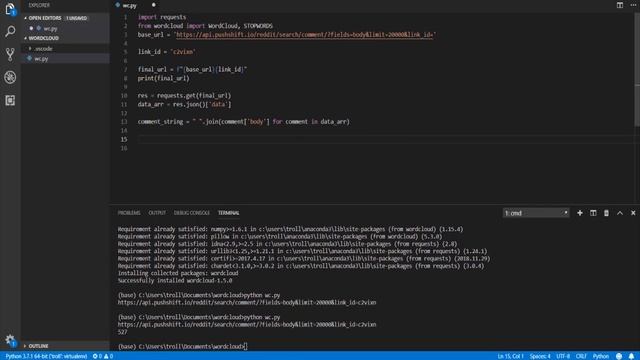The width and height of the screenshot is (640, 360).
Task: Open the Source Control view
Action: click(10, 54)
